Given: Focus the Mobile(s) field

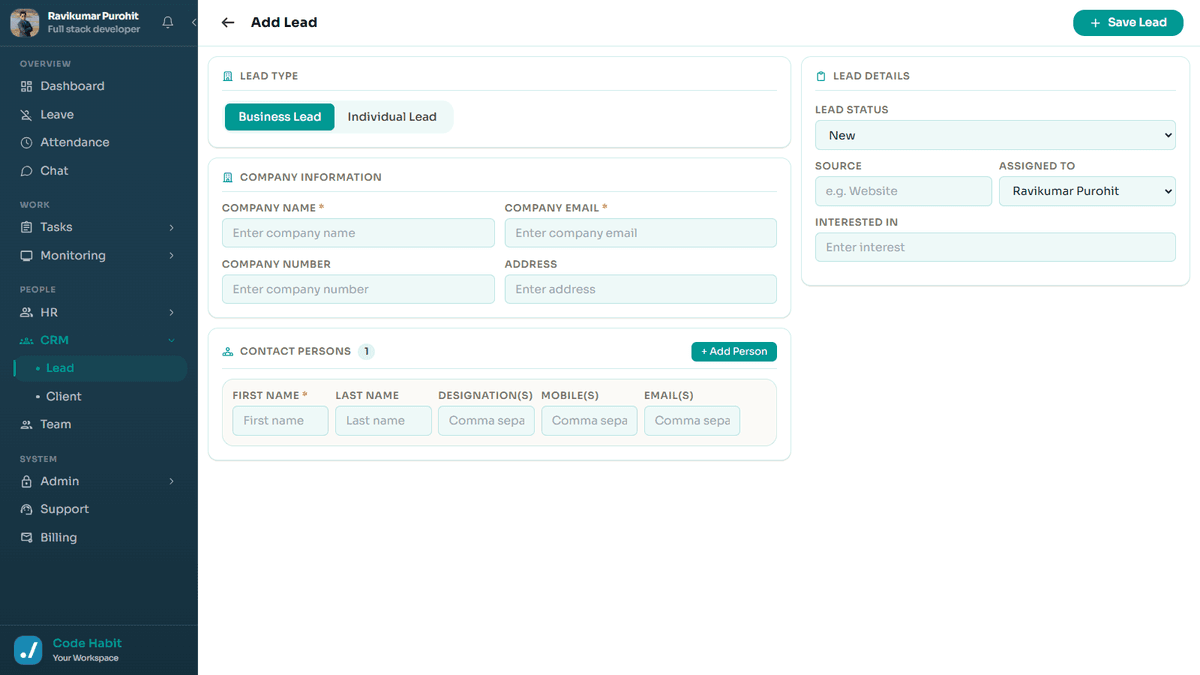Looking at the screenshot, I should (x=589, y=421).
